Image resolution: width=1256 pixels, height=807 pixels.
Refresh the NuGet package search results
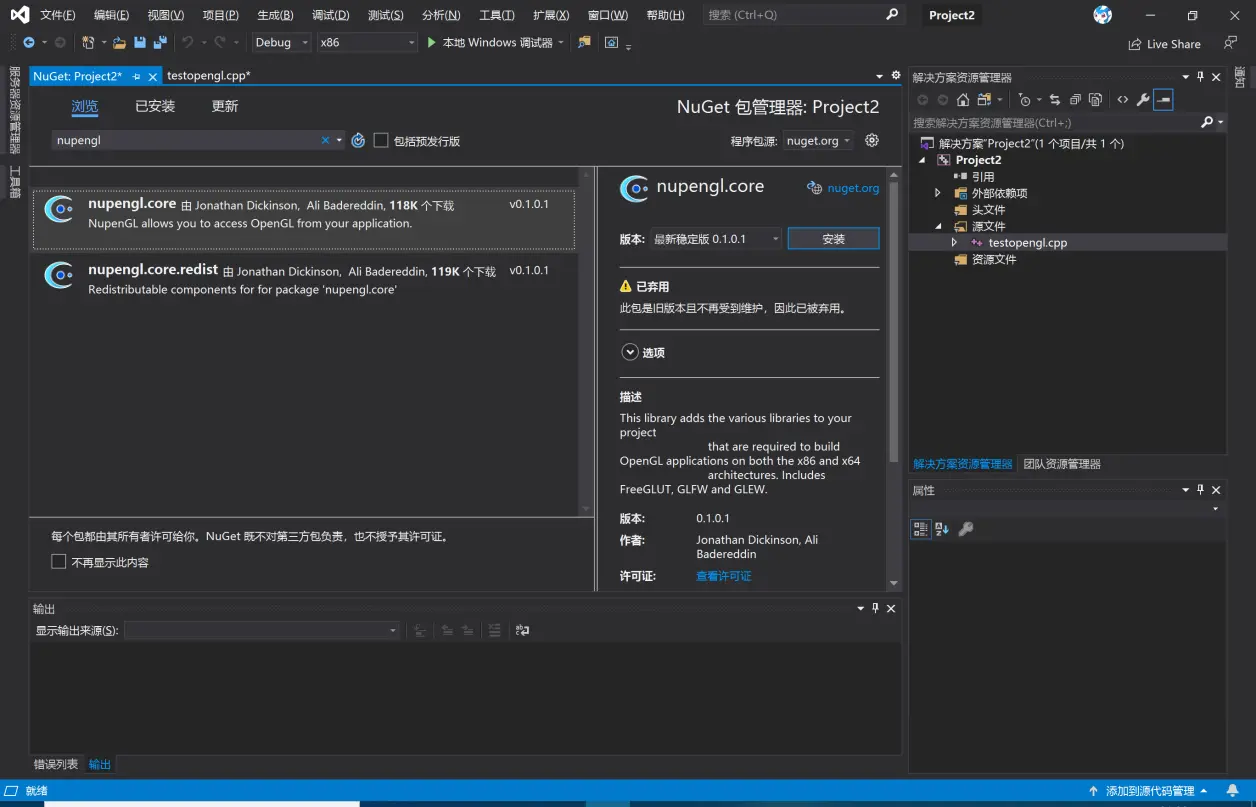pos(358,141)
